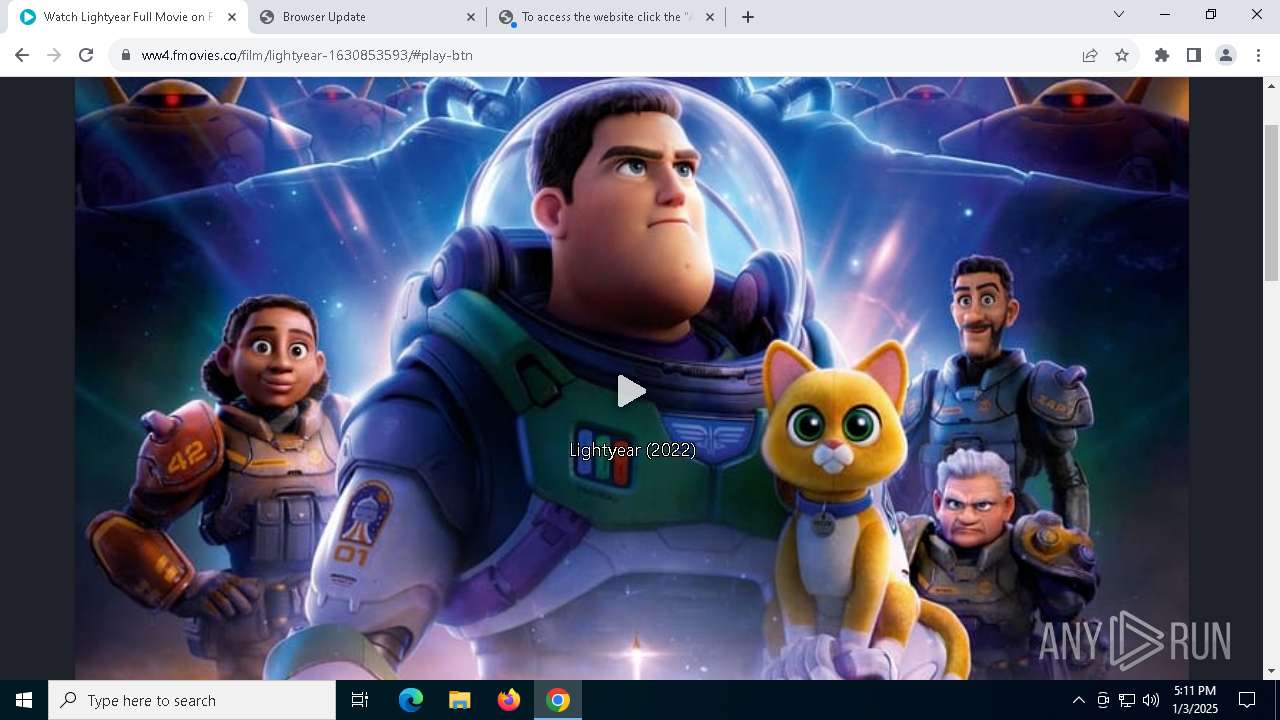Open File Explorer from taskbar
Viewport: 1280px width, 720px height.
click(x=459, y=700)
